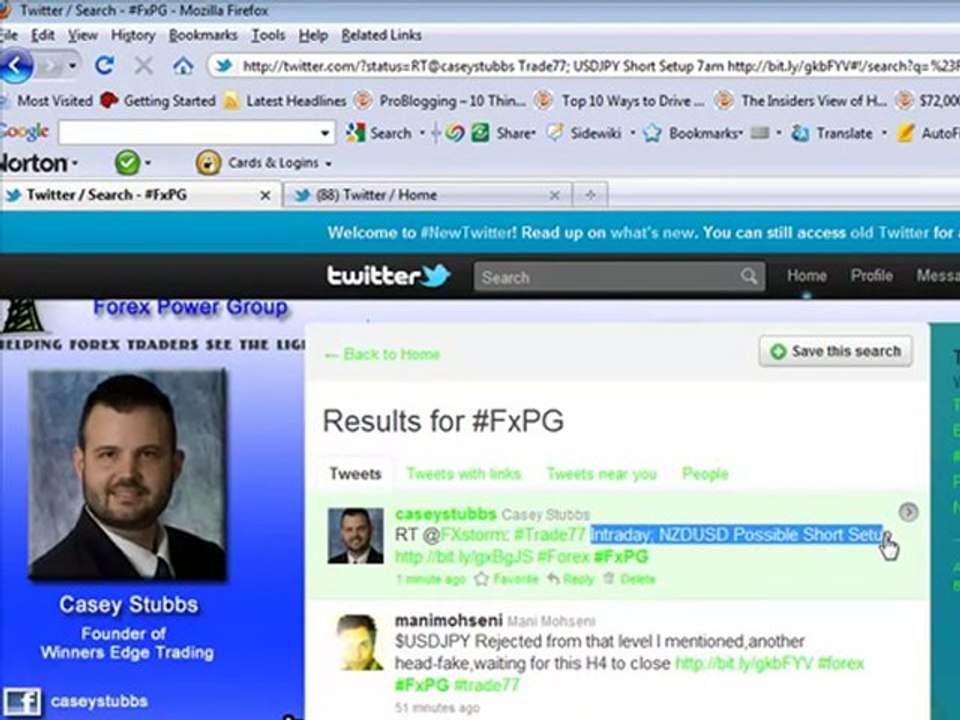Click the what's new banner link
960x720 pixels.
tap(652, 233)
